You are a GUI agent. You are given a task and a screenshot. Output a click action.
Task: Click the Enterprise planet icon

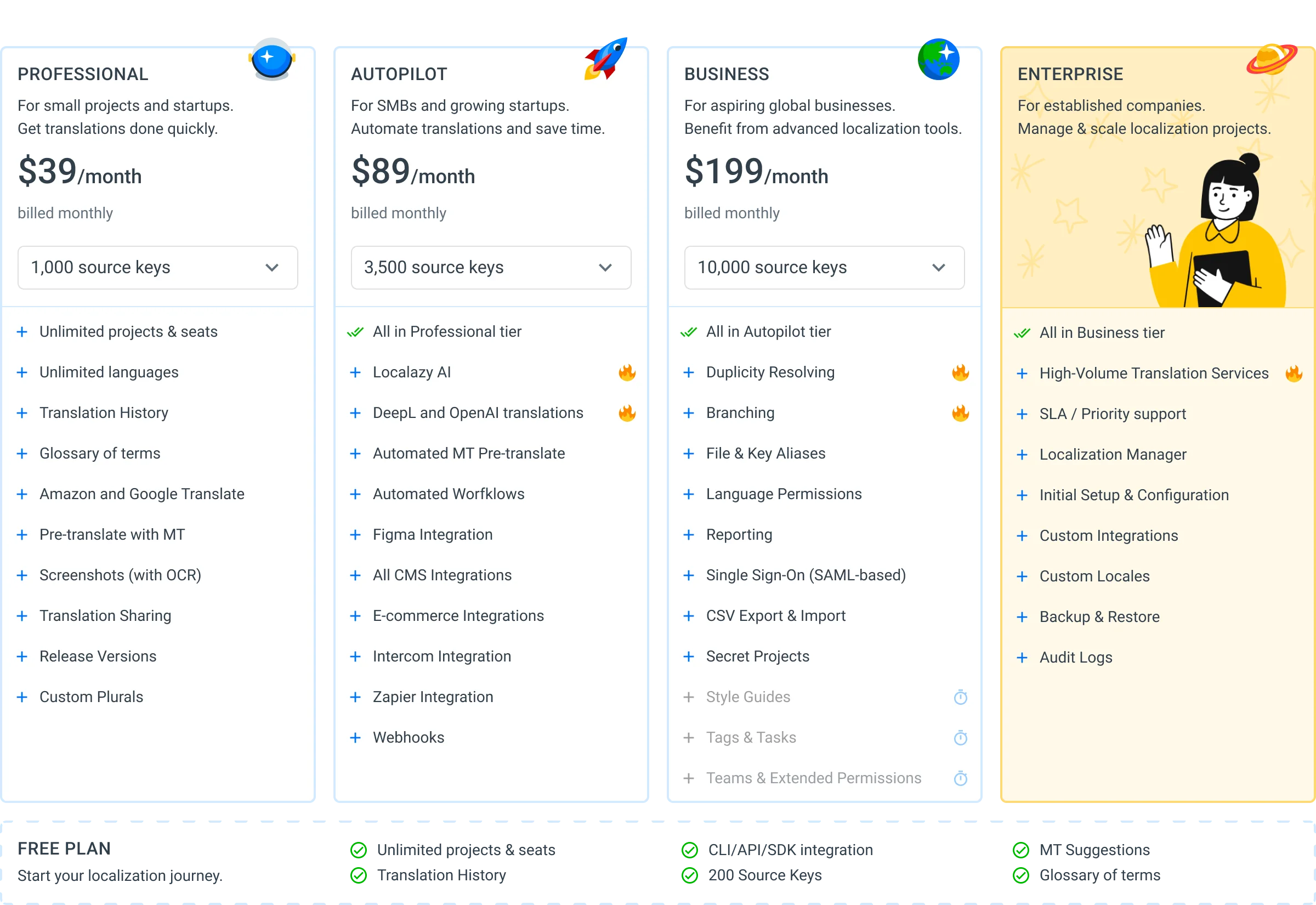point(1271,58)
